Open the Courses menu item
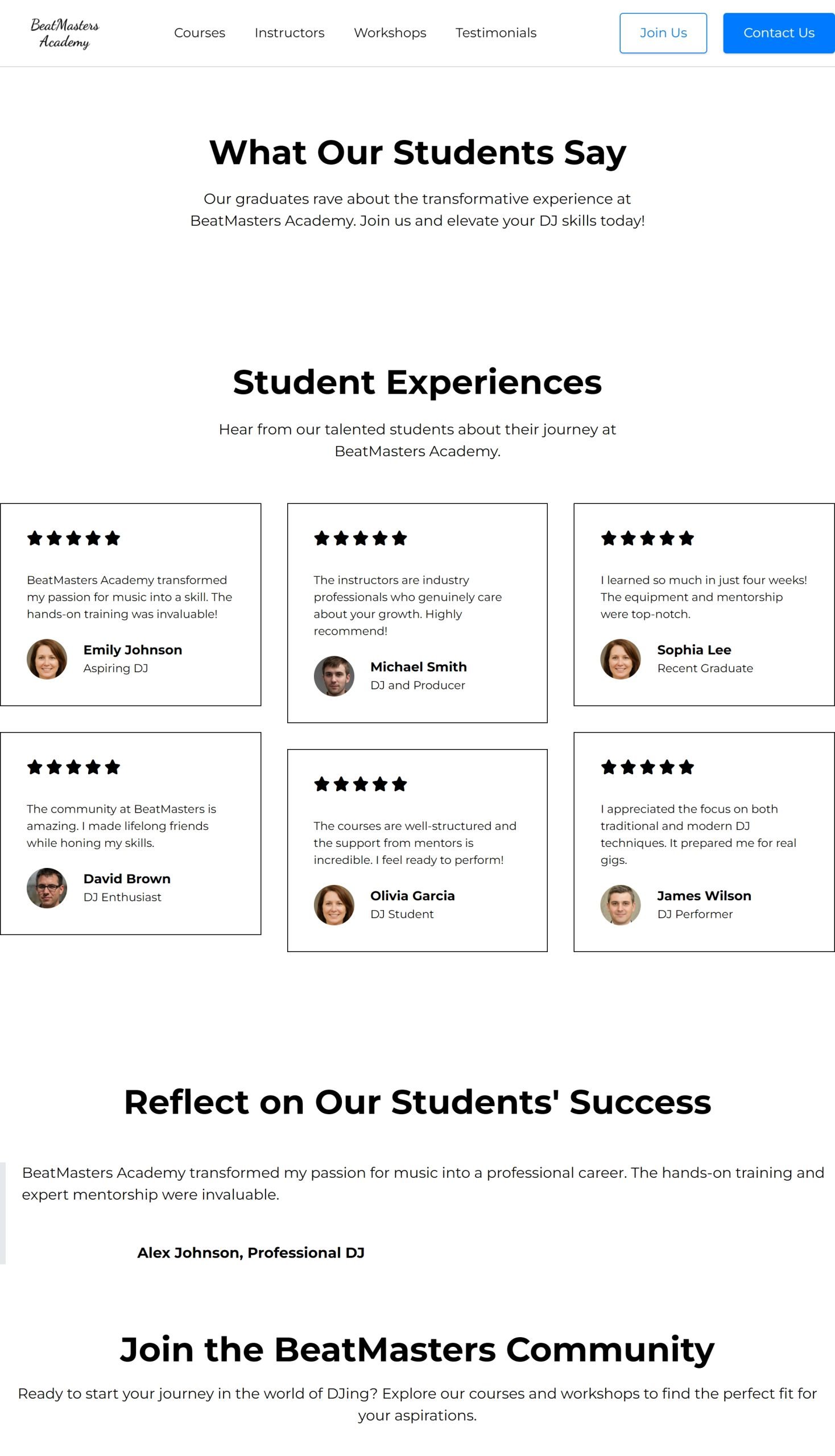 [x=200, y=32]
